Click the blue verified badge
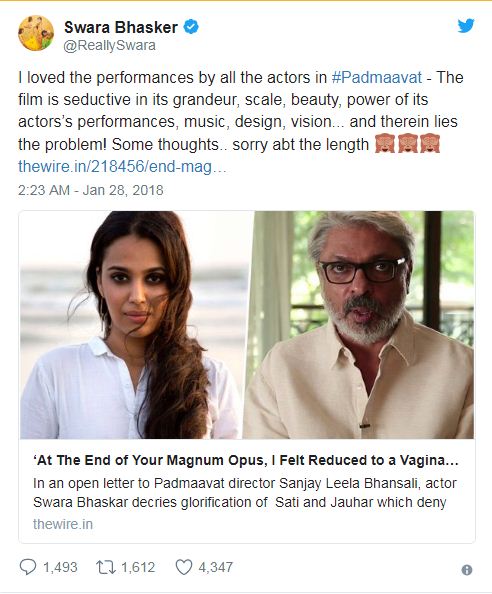 [191, 27]
